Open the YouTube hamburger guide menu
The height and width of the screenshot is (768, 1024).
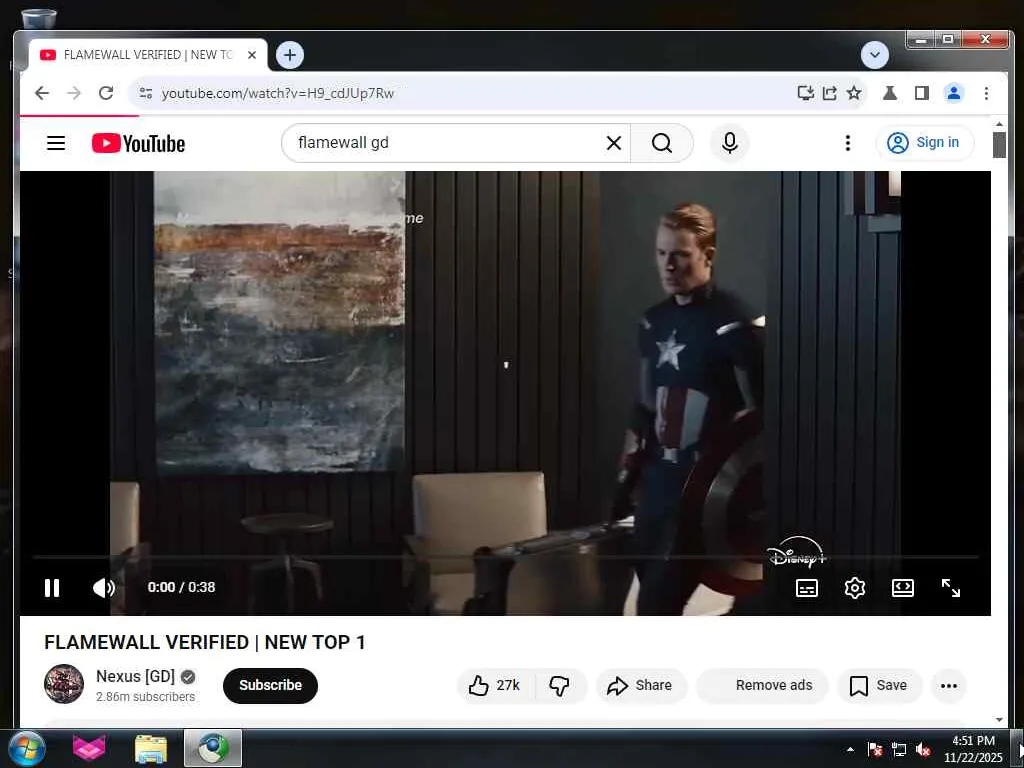[56, 142]
